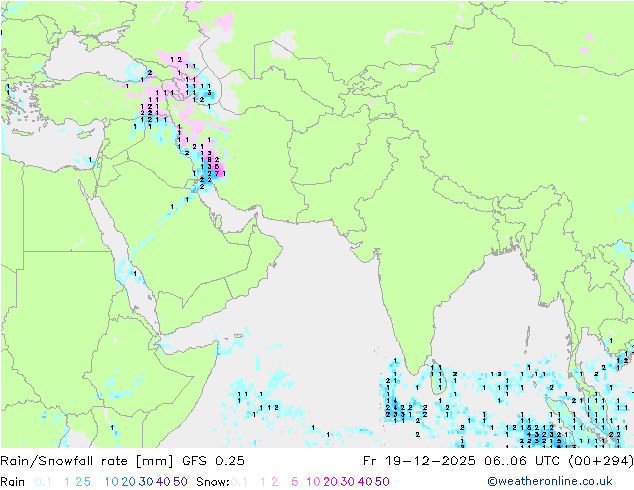634x490 pixels.
Task: Pick the rain 50 legend color value
Action: coord(180,482)
